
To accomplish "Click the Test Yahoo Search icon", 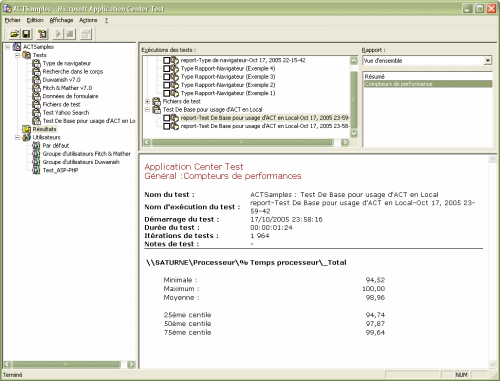I will [x=36, y=112].
